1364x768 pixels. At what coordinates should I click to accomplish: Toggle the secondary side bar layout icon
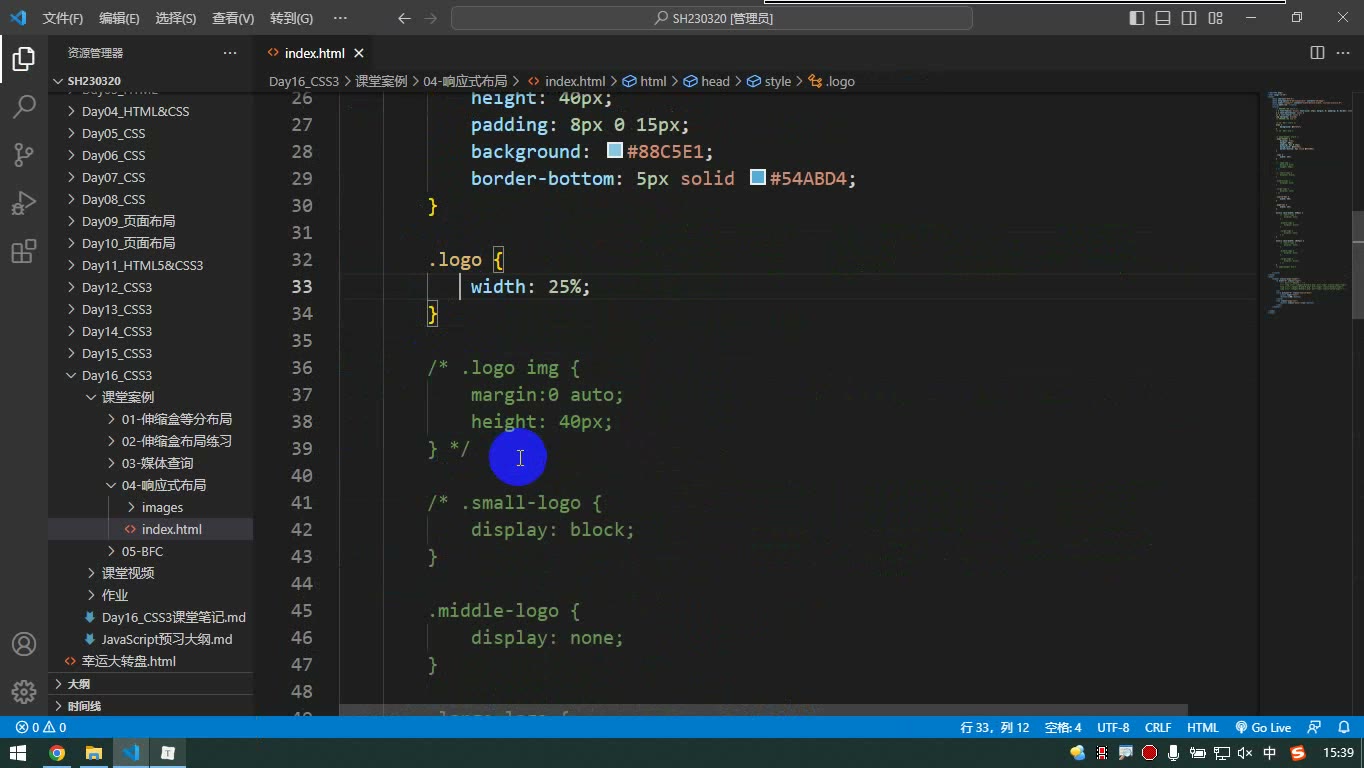point(1189,18)
